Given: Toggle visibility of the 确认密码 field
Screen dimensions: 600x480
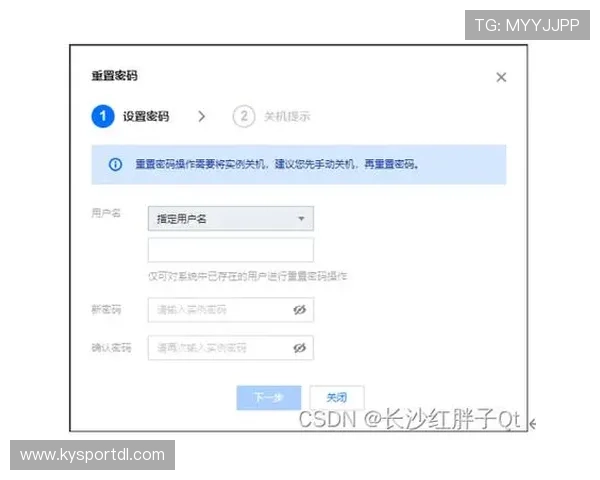Looking at the screenshot, I should click(x=300, y=348).
